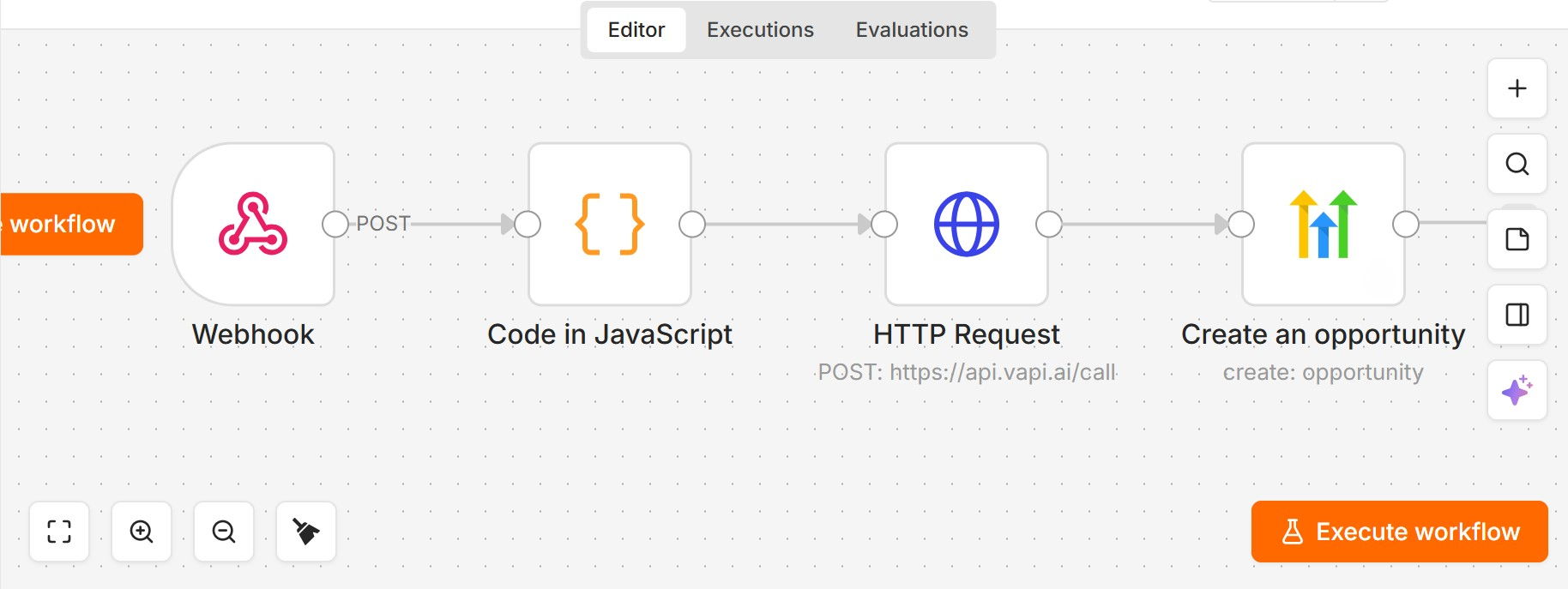The width and height of the screenshot is (1568, 589).
Task: Switch to the Executions tab
Action: [760, 30]
